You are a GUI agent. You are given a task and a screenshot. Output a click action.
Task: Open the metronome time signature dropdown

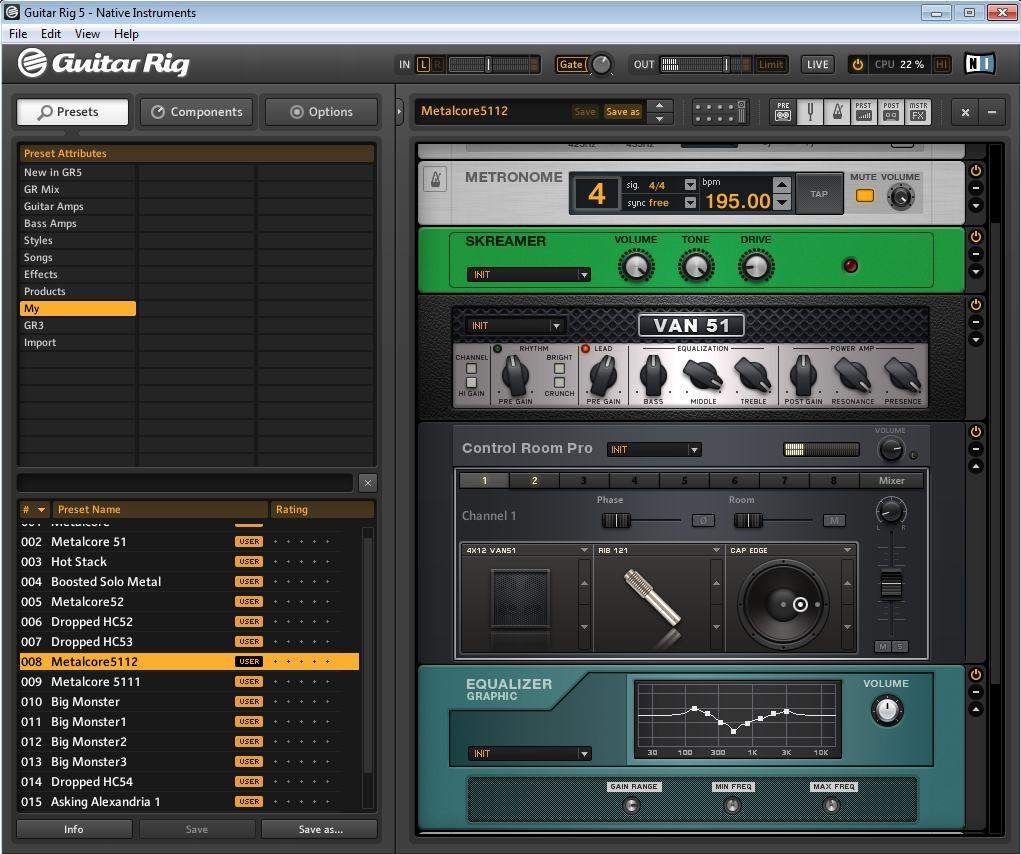click(x=689, y=185)
